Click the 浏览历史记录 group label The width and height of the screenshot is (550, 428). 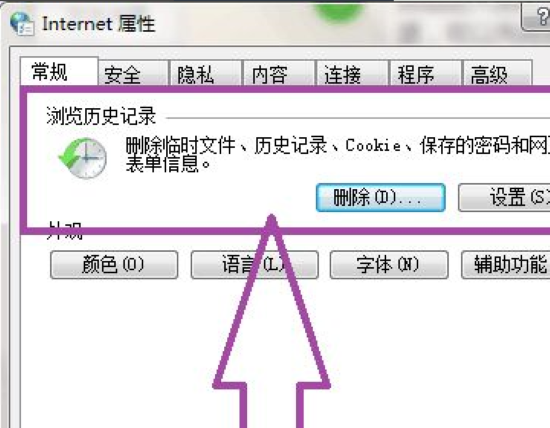coord(101,116)
